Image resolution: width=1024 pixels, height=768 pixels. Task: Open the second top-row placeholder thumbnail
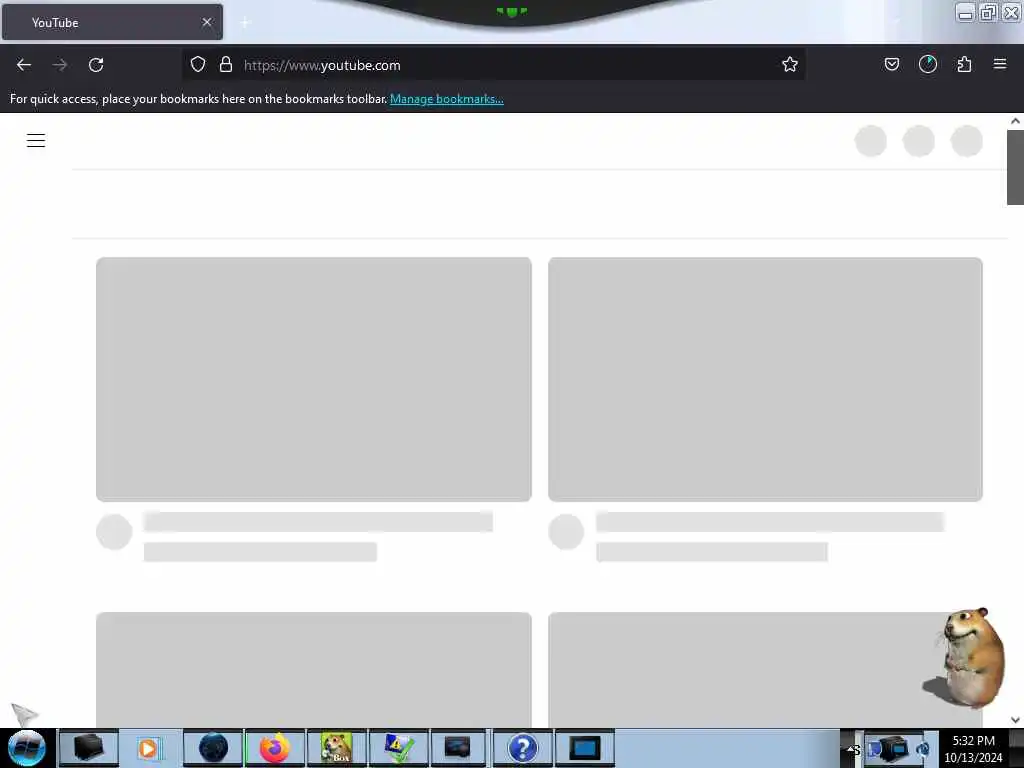pos(765,379)
